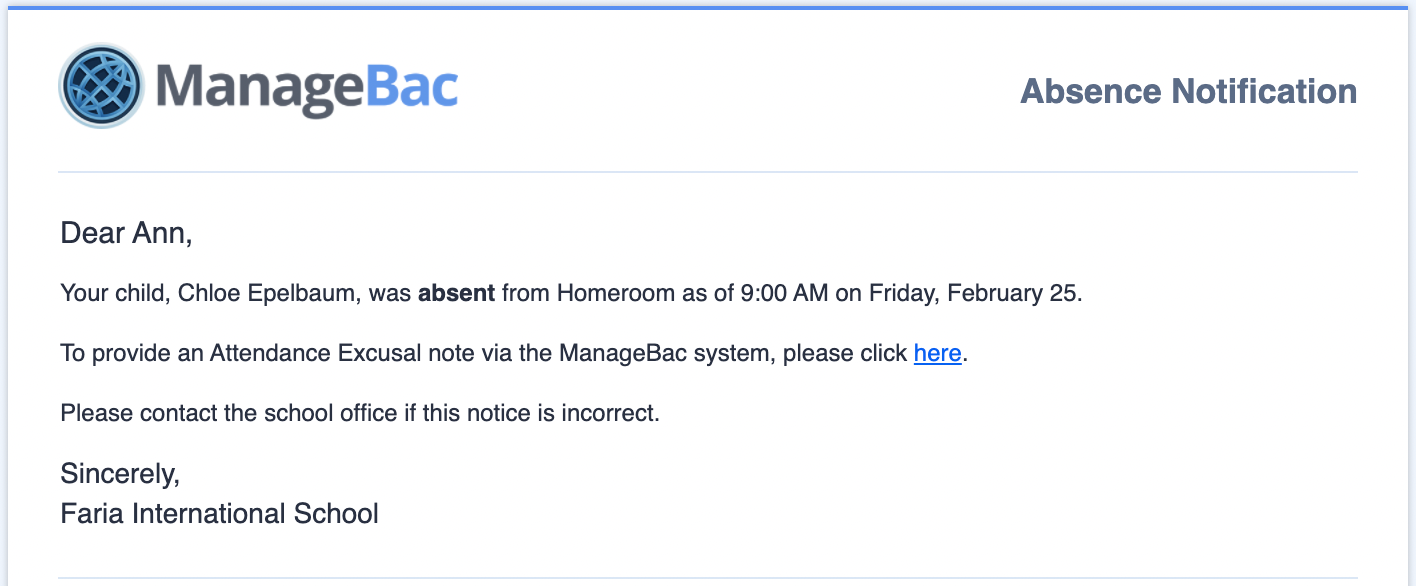Click the divider line below the signature
This screenshot has width=1416, height=586.
click(x=707, y=577)
